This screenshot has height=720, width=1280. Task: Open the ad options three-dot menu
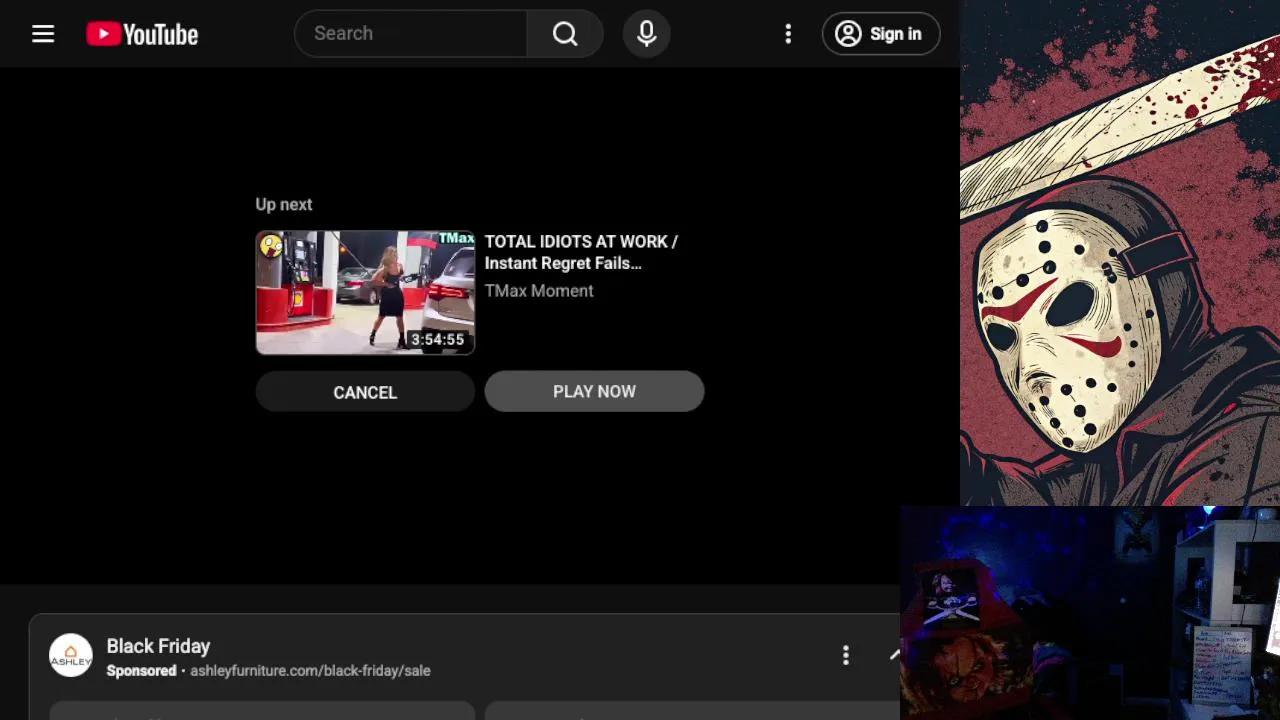[x=846, y=655]
